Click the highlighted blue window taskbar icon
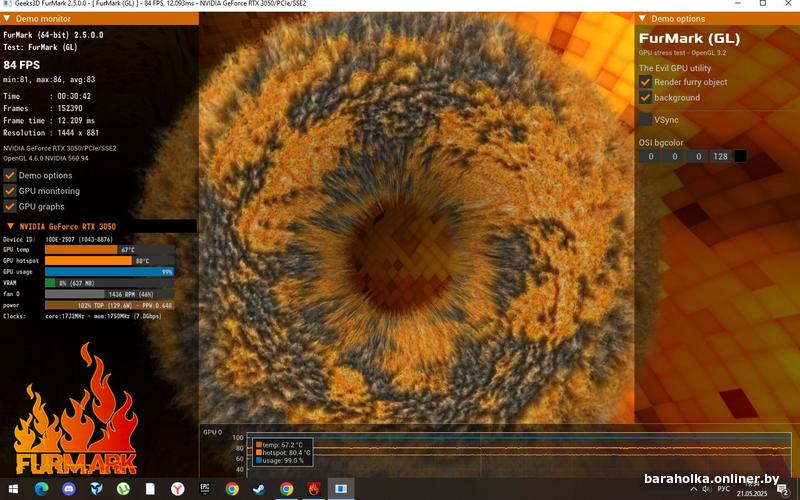800x500 pixels. click(341, 489)
